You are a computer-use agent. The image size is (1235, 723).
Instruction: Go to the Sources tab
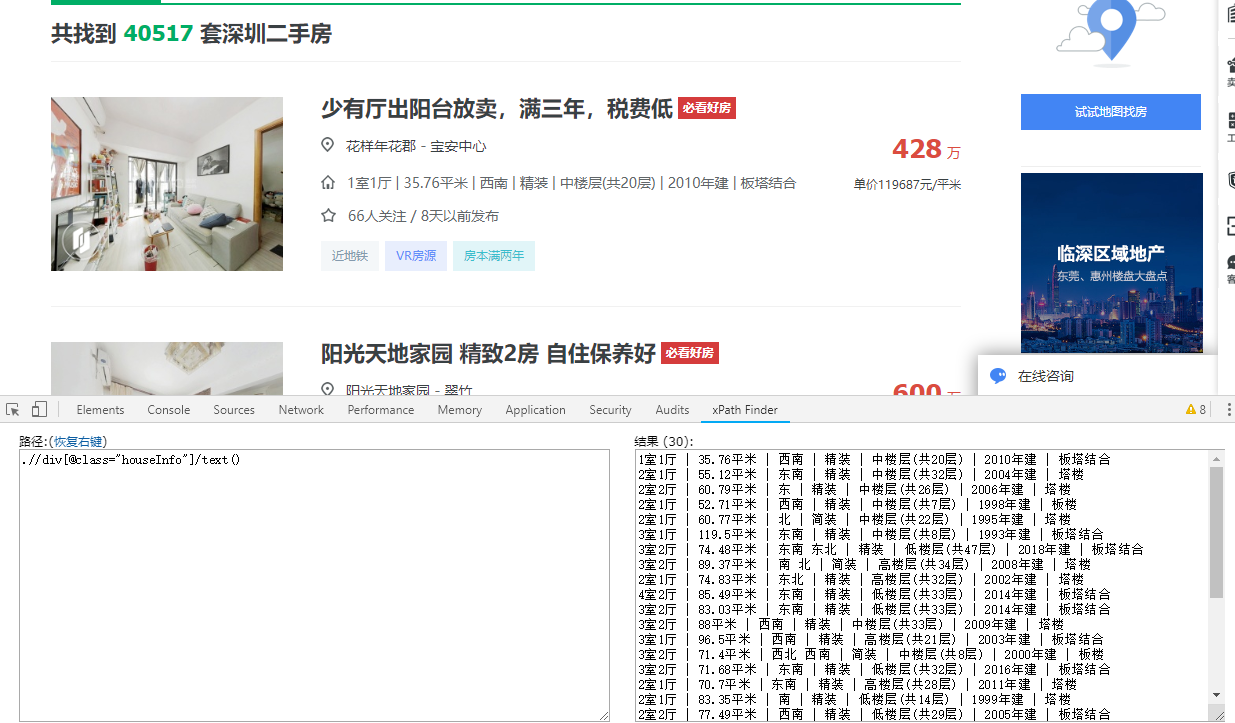click(234, 410)
